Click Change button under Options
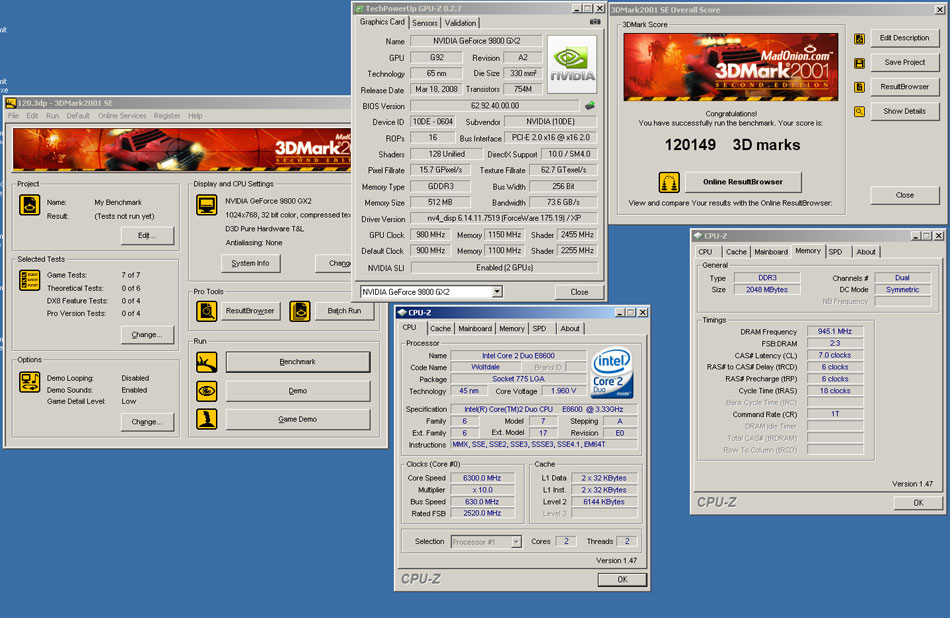The height and width of the screenshot is (618, 950). (147, 422)
